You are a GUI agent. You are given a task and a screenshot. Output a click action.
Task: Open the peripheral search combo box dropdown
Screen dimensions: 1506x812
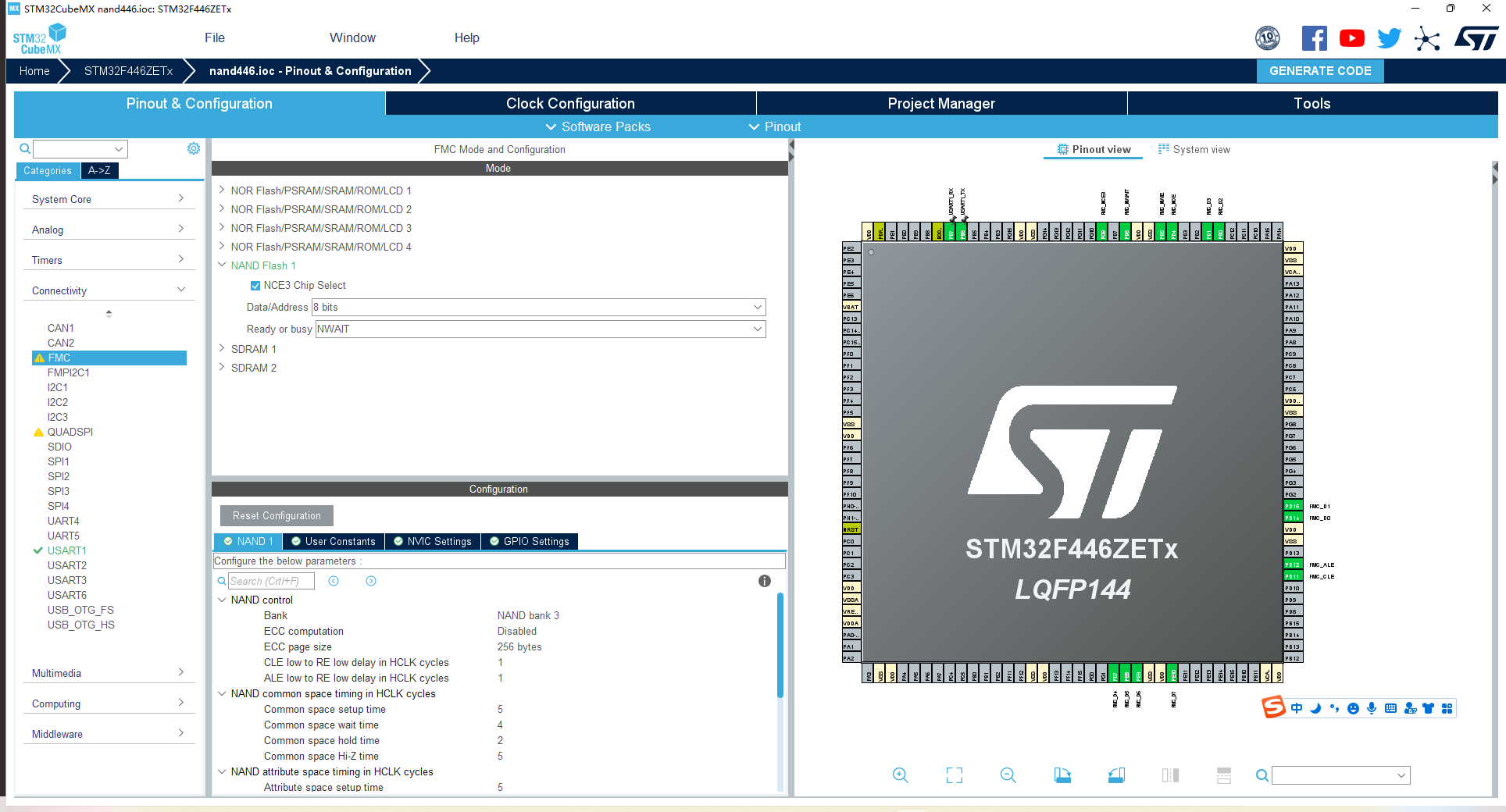119,149
